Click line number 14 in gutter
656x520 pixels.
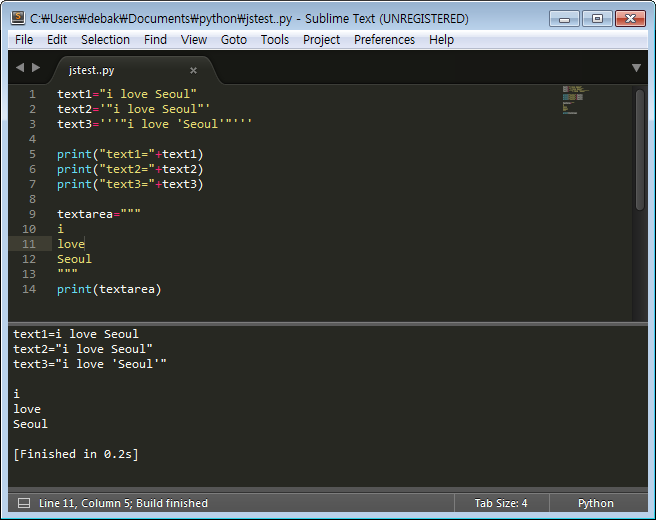click(x=29, y=289)
